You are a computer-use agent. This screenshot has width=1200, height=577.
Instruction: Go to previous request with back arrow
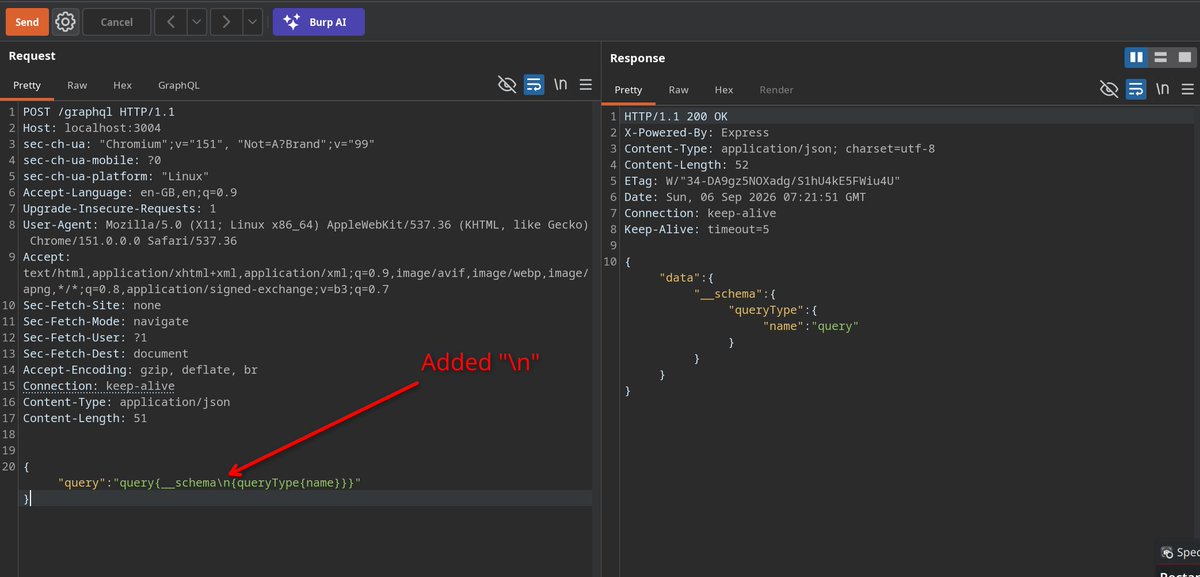pyautogui.click(x=171, y=22)
